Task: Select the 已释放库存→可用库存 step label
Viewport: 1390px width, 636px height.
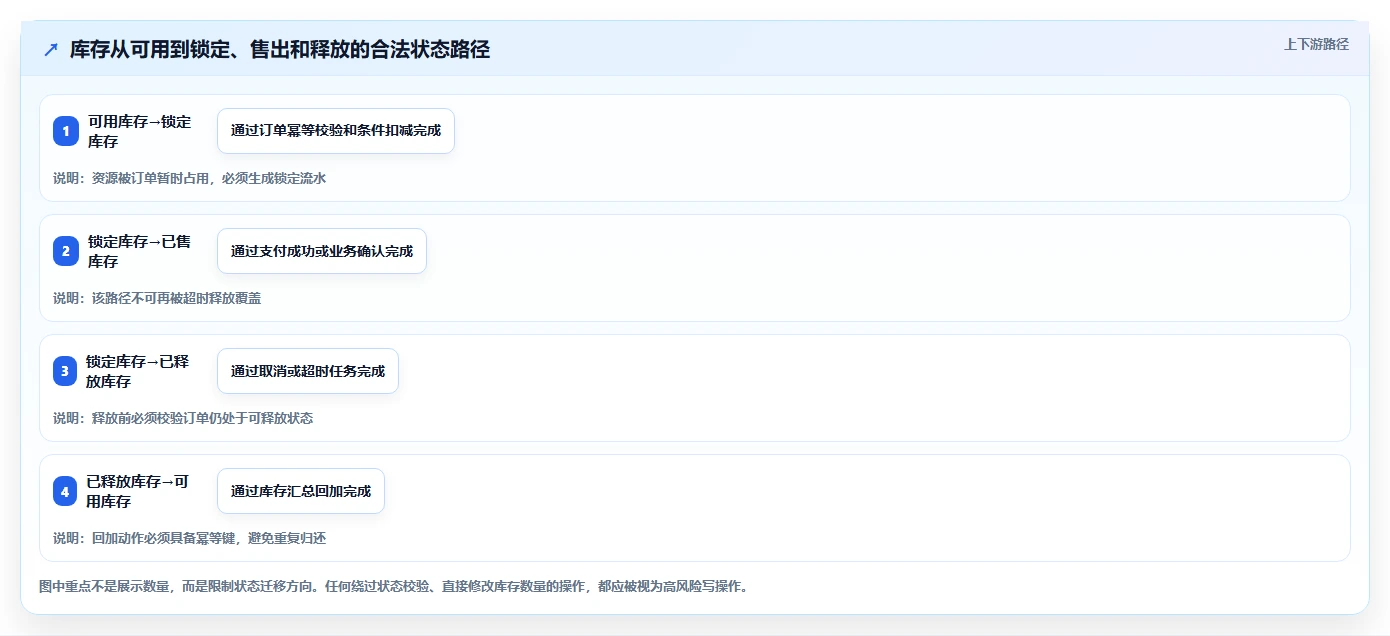Action: pos(138,491)
